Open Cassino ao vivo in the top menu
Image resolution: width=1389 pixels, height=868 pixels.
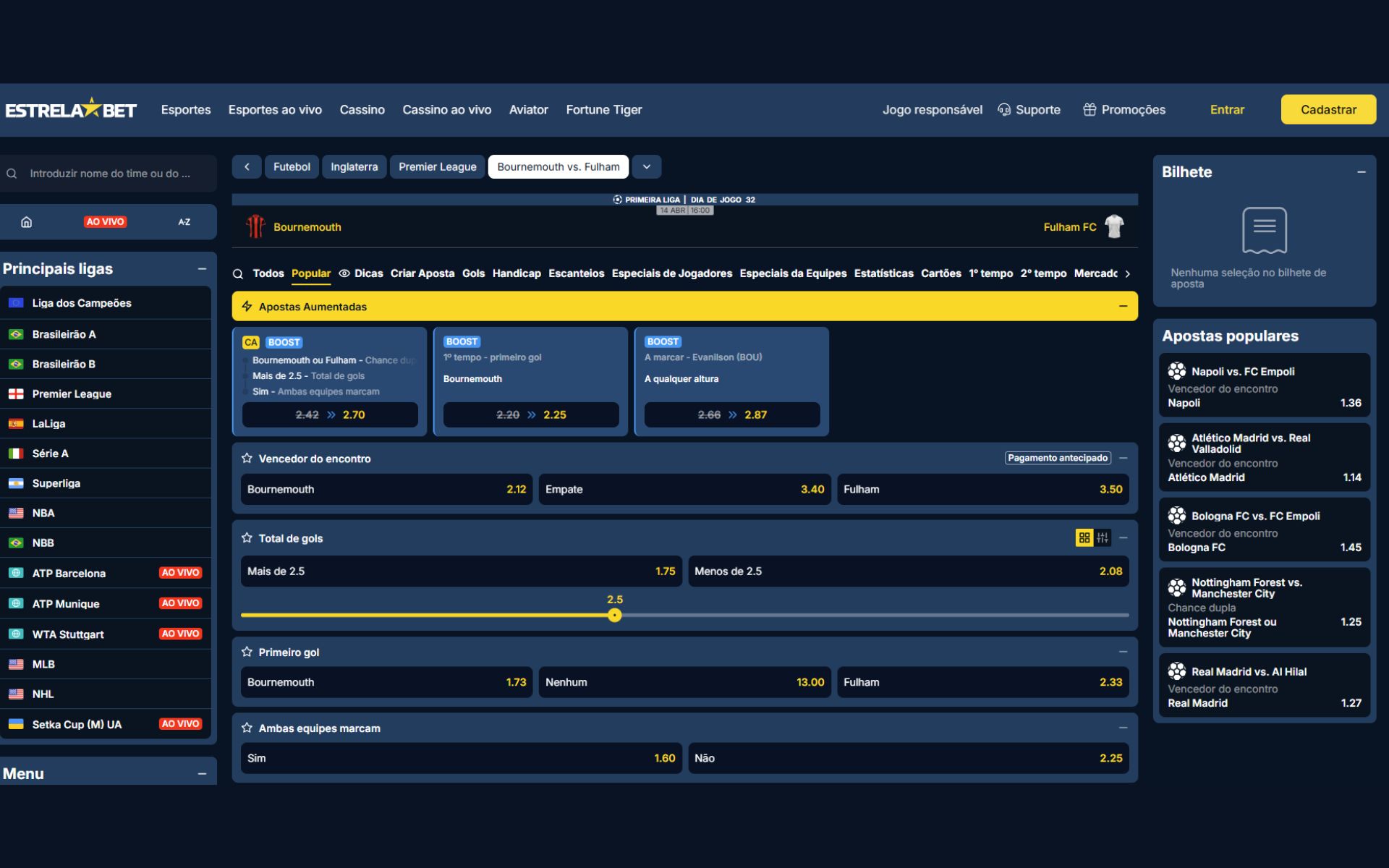[x=446, y=109]
